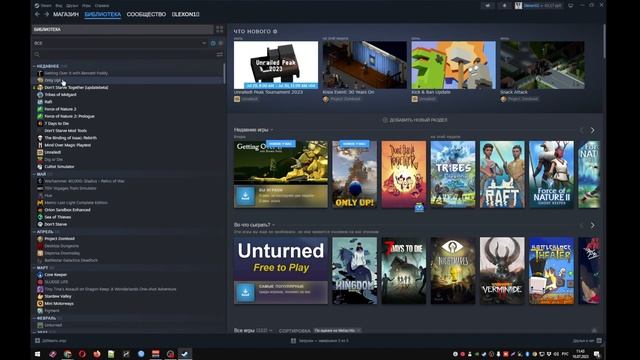Switch to Big Picture mode icon
The height and width of the screenshot is (360, 640).
[571, 5]
